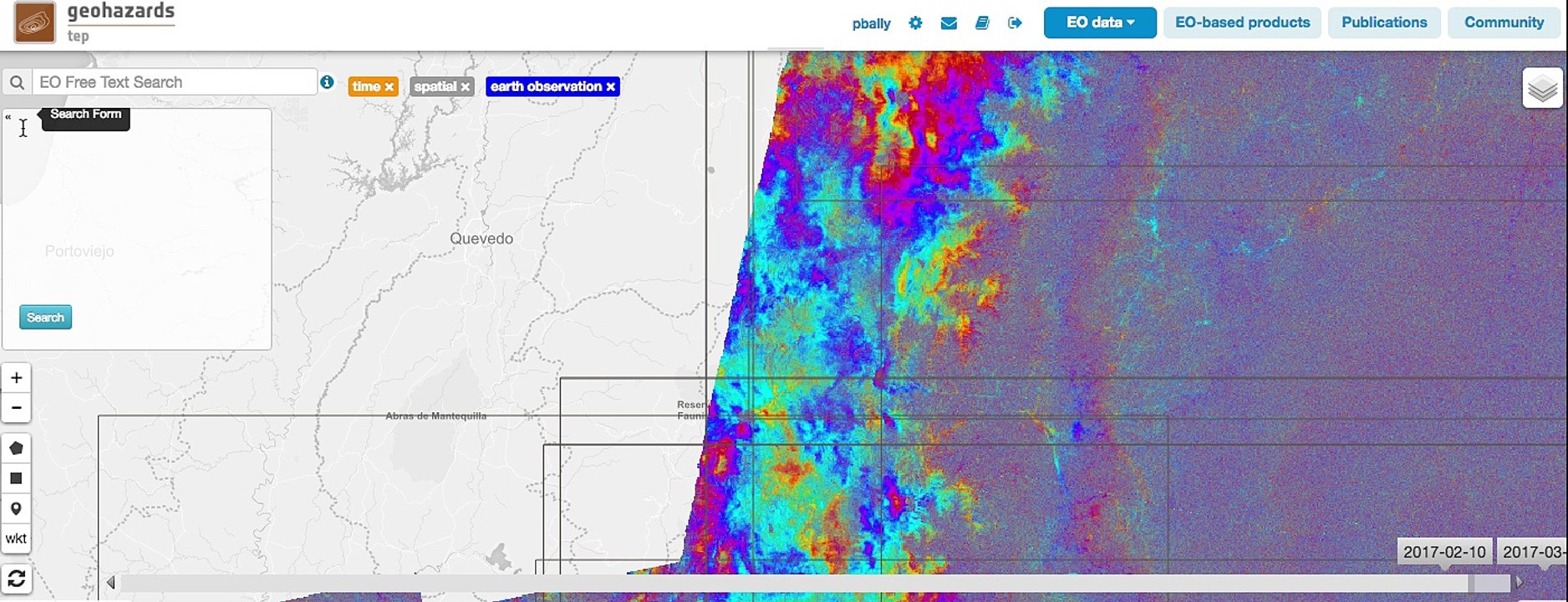Click the search magnifier icon

(17, 82)
